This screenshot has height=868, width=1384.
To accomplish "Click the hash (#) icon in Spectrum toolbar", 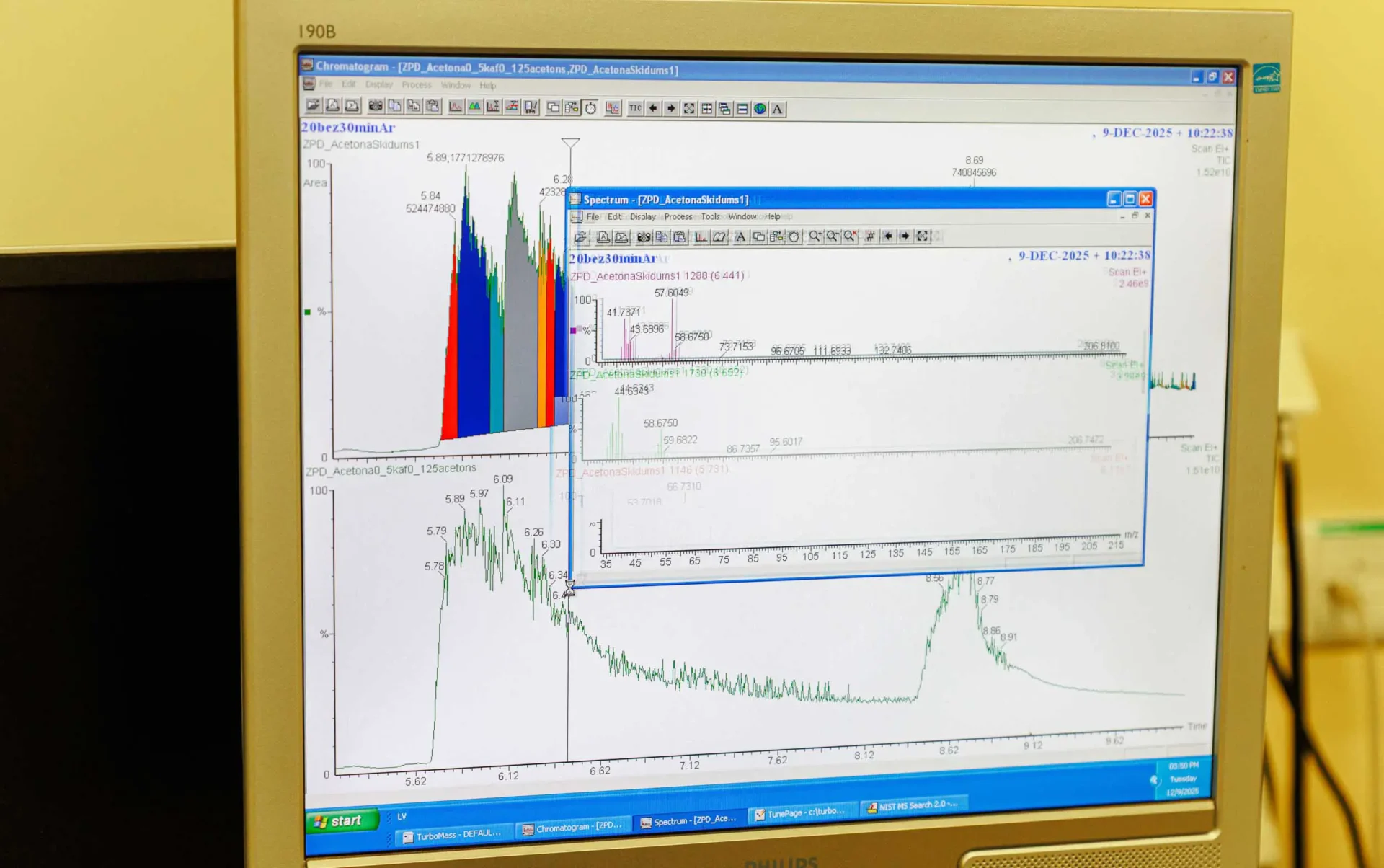I will pyautogui.click(x=870, y=236).
